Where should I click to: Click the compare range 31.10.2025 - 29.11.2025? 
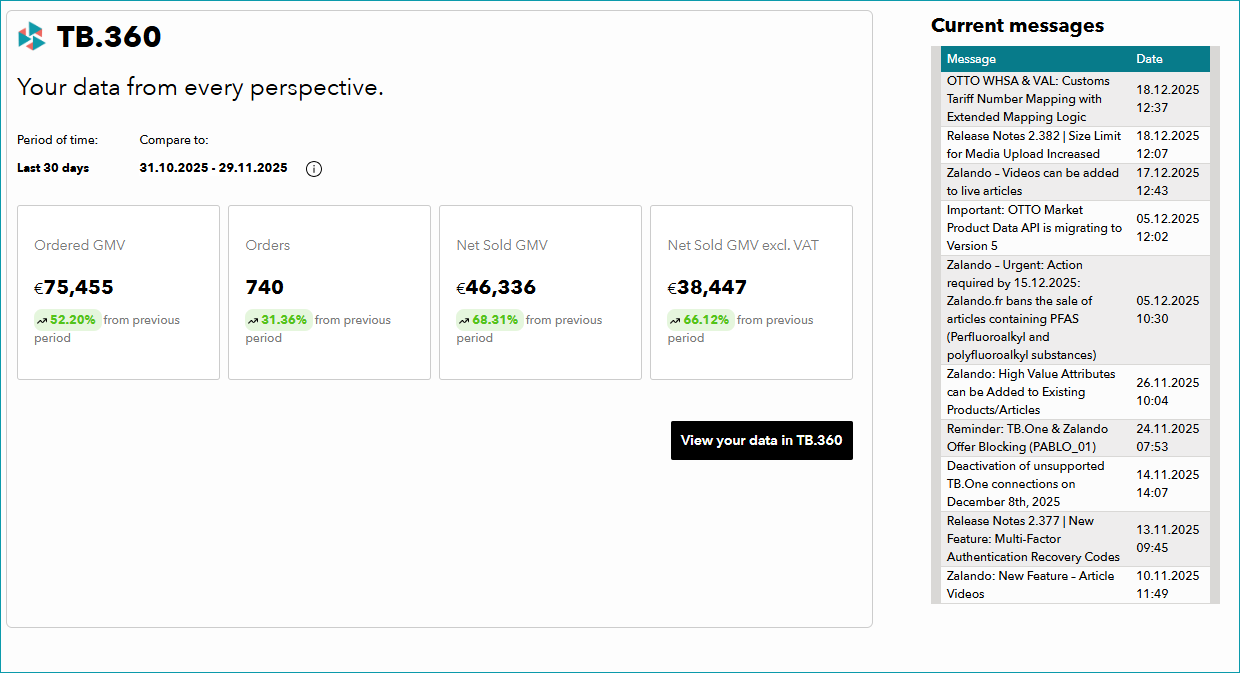pos(213,168)
